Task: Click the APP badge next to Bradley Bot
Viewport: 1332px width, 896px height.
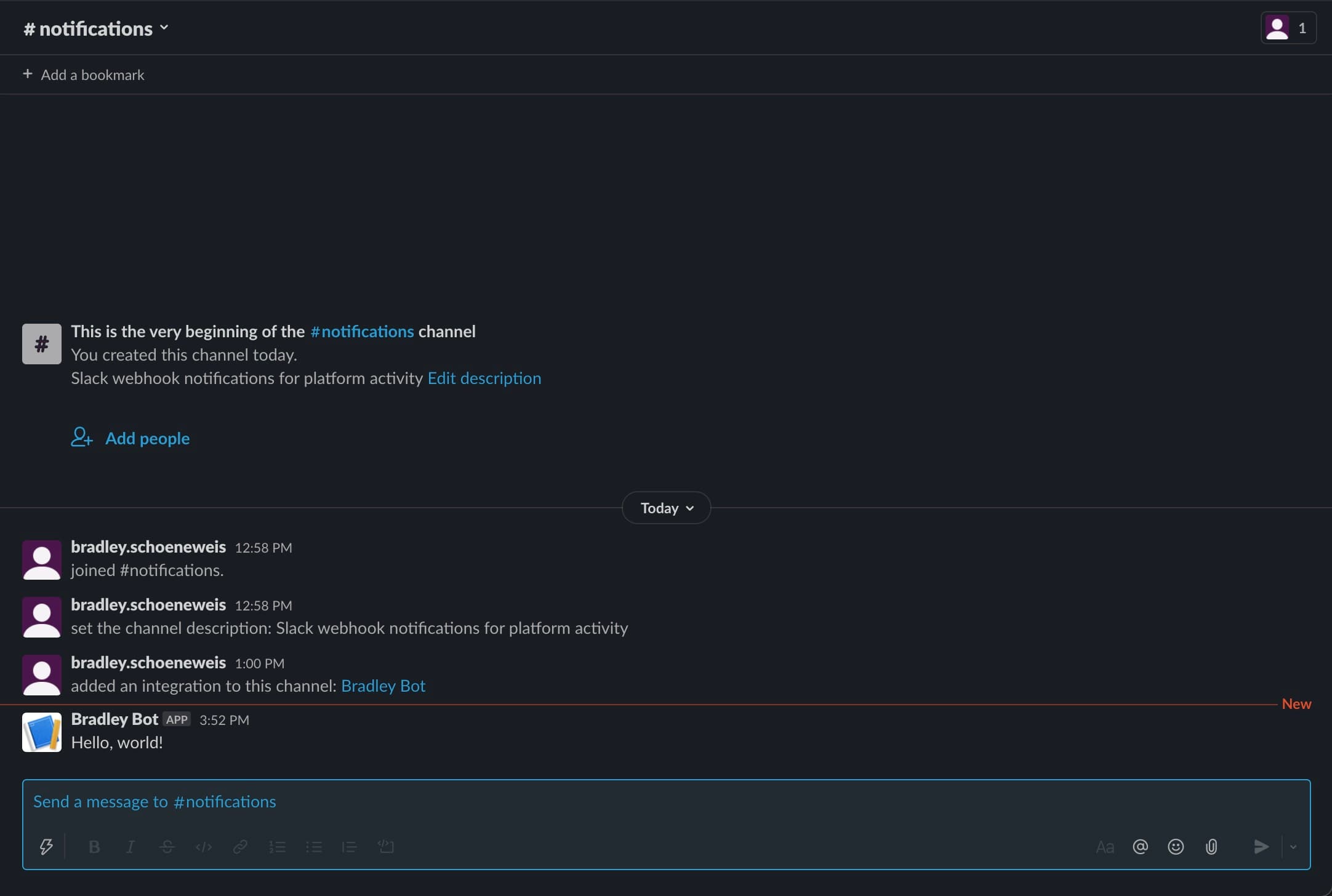Action: click(177, 719)
